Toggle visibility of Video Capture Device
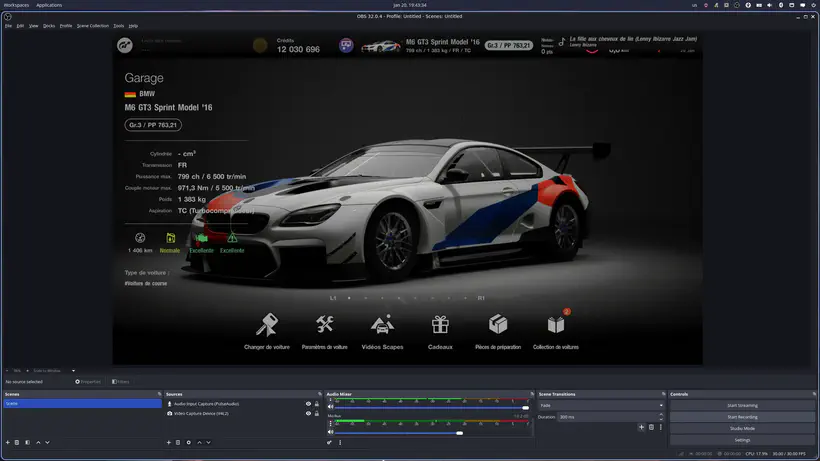 tap(308, 412)
